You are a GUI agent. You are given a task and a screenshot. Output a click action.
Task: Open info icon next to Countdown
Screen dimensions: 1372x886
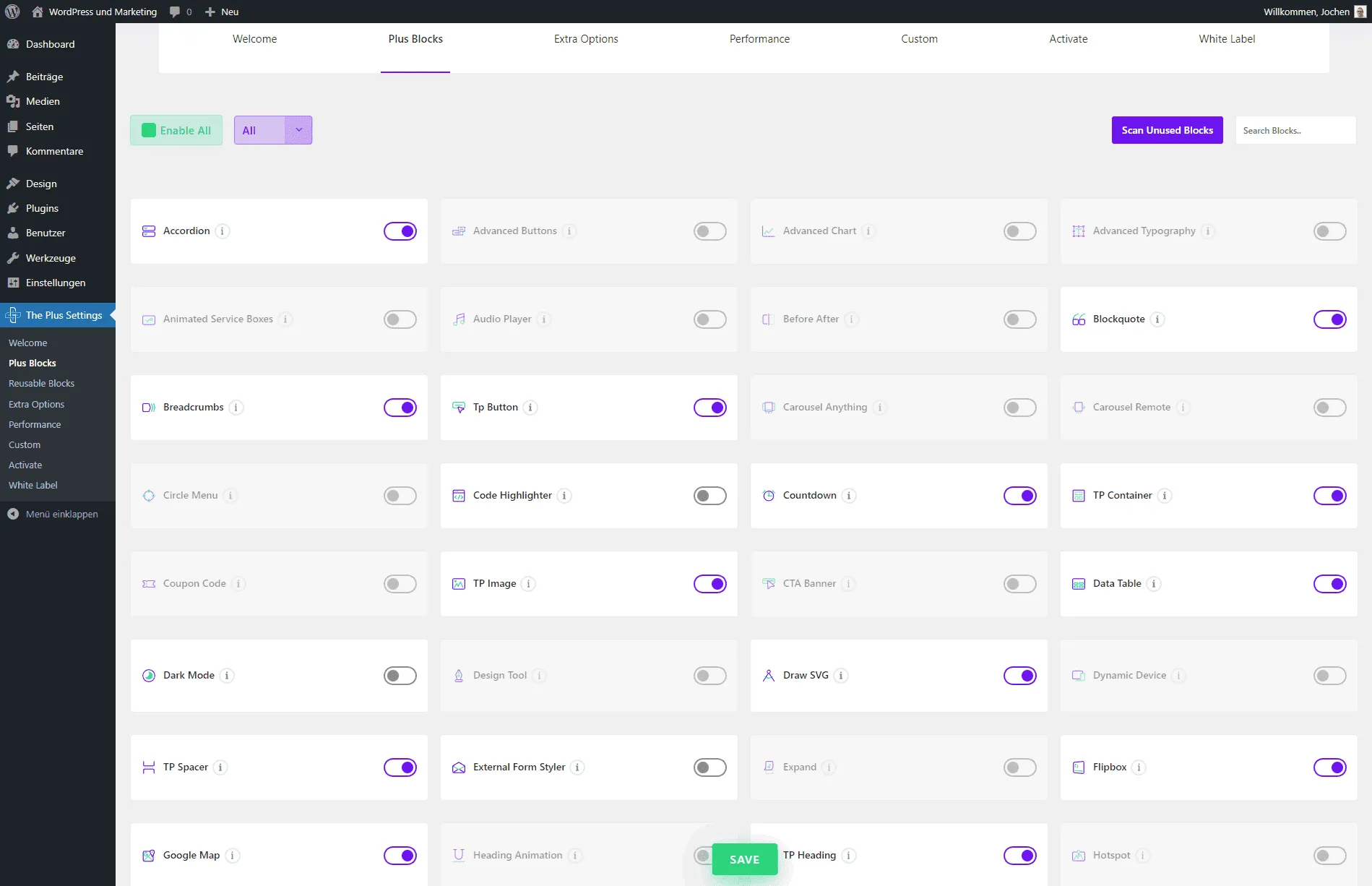pos(849,496)
